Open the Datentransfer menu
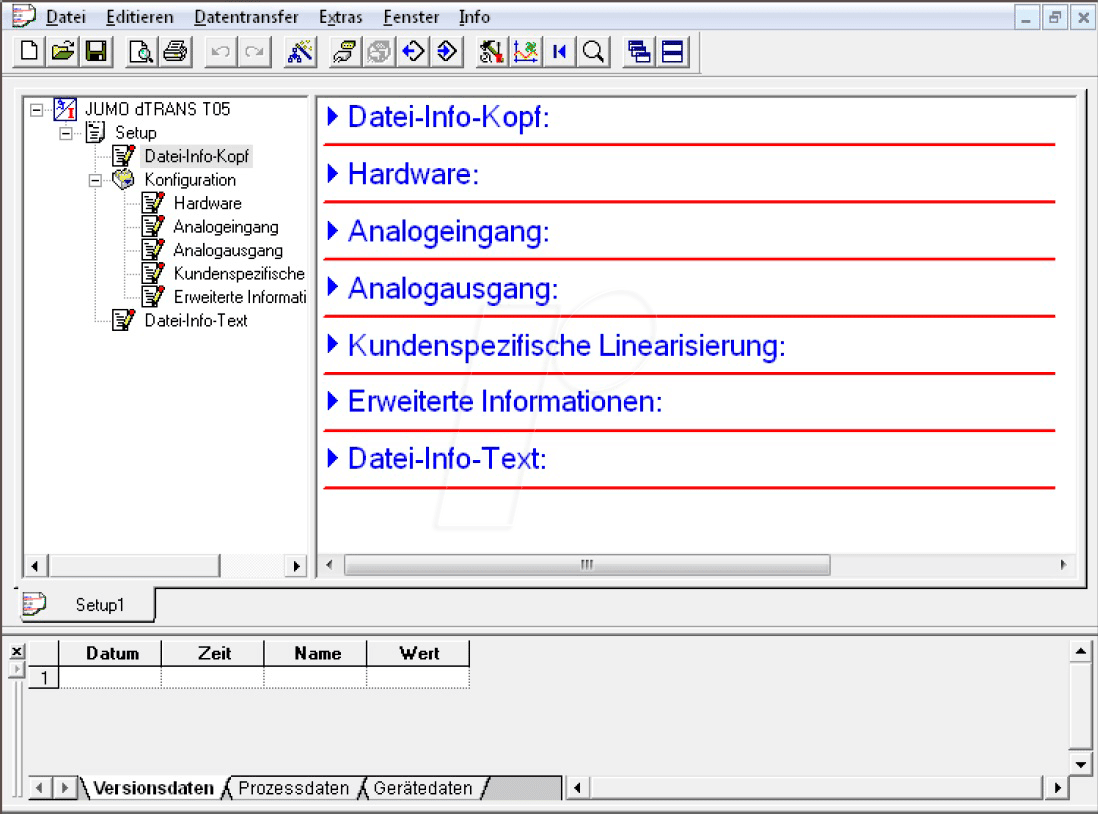The height and width of the screenshot is (814, 1098). [x=246, y=17]
